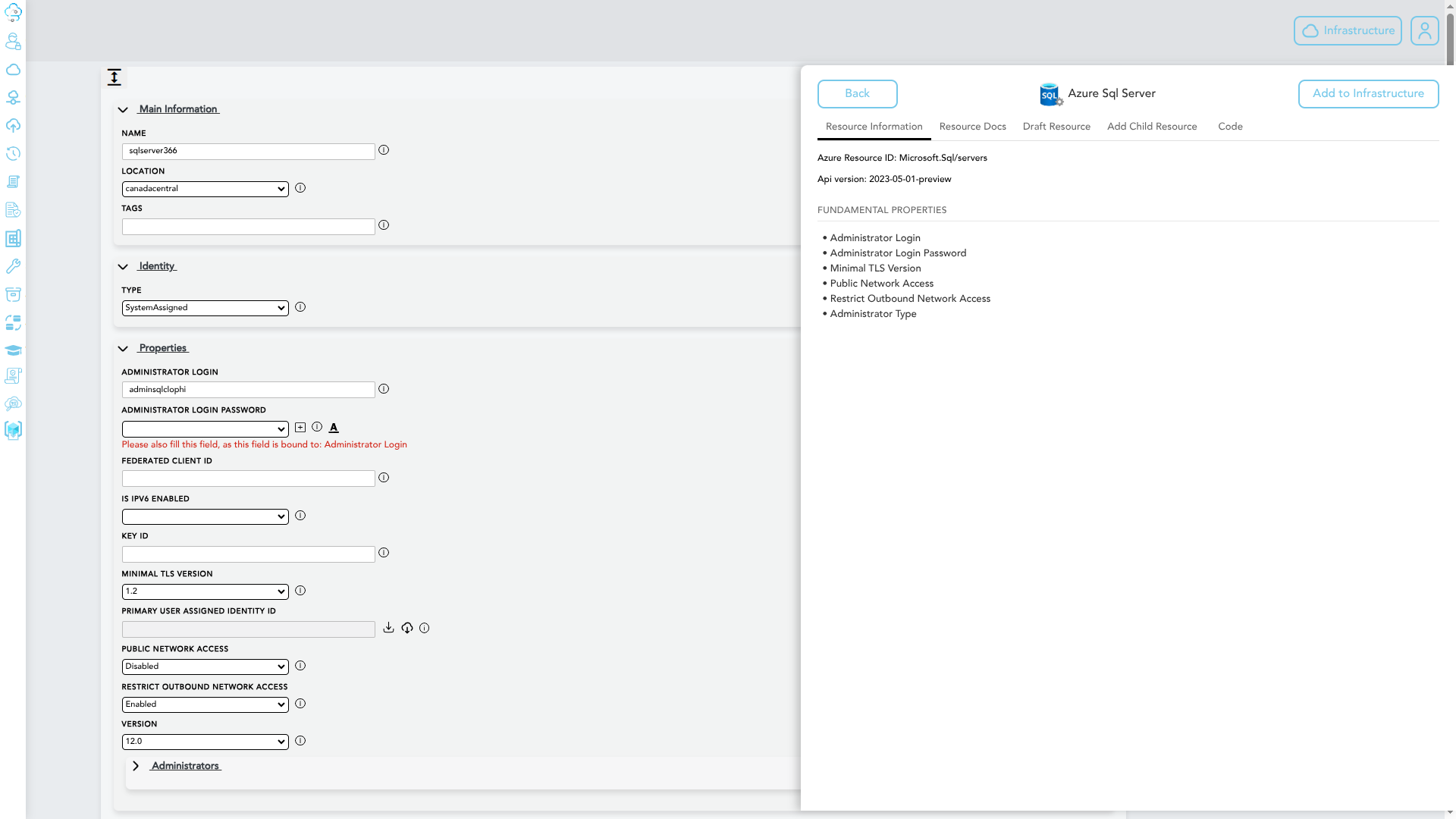Show info for the Location field
1456x819 pixels.
click(300, 188)
